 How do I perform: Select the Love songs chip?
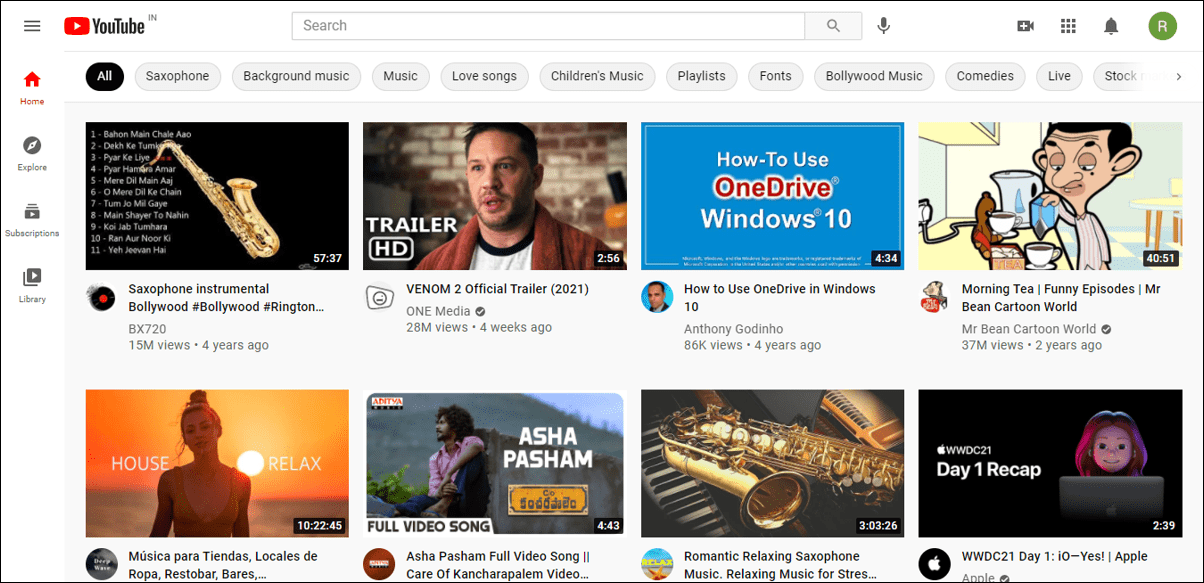[484, 76]
